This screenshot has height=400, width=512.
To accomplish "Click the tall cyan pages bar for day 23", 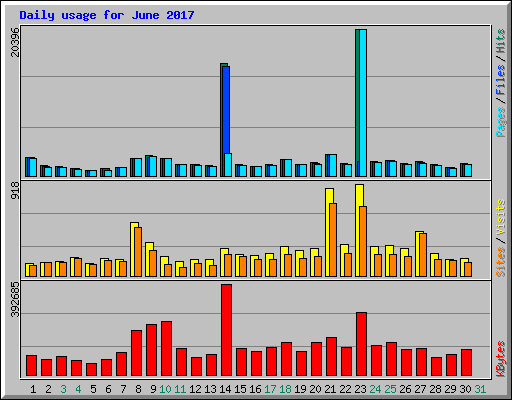I will point(363,103).
